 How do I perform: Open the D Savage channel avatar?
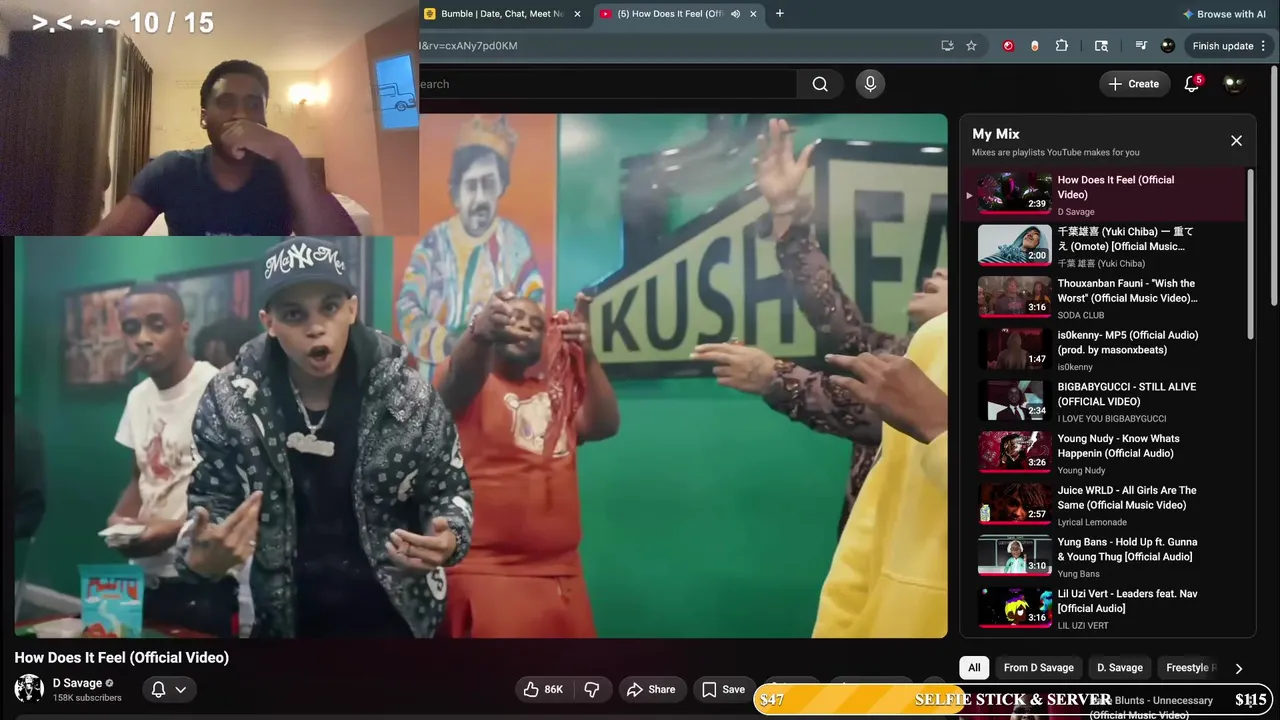(29, 689)
